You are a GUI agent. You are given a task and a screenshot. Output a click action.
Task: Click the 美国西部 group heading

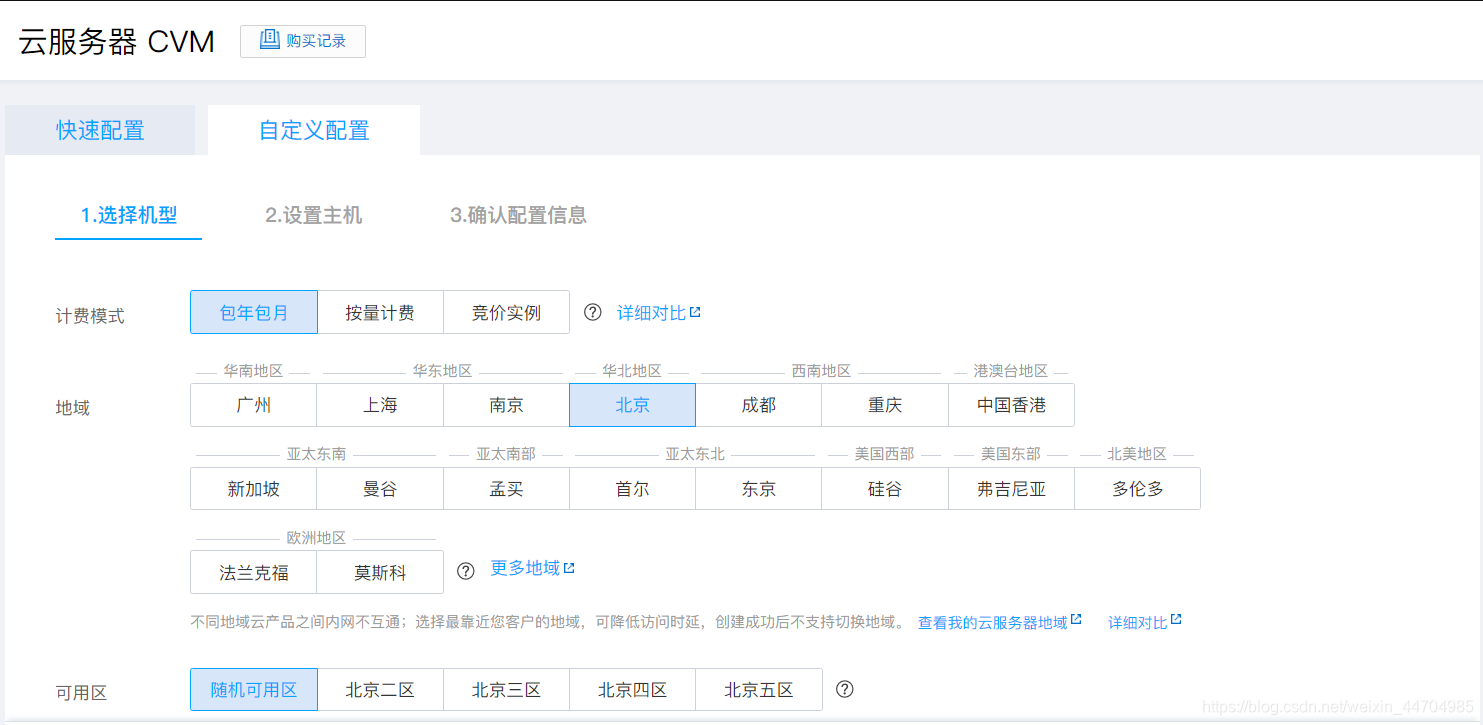point(884,454)
